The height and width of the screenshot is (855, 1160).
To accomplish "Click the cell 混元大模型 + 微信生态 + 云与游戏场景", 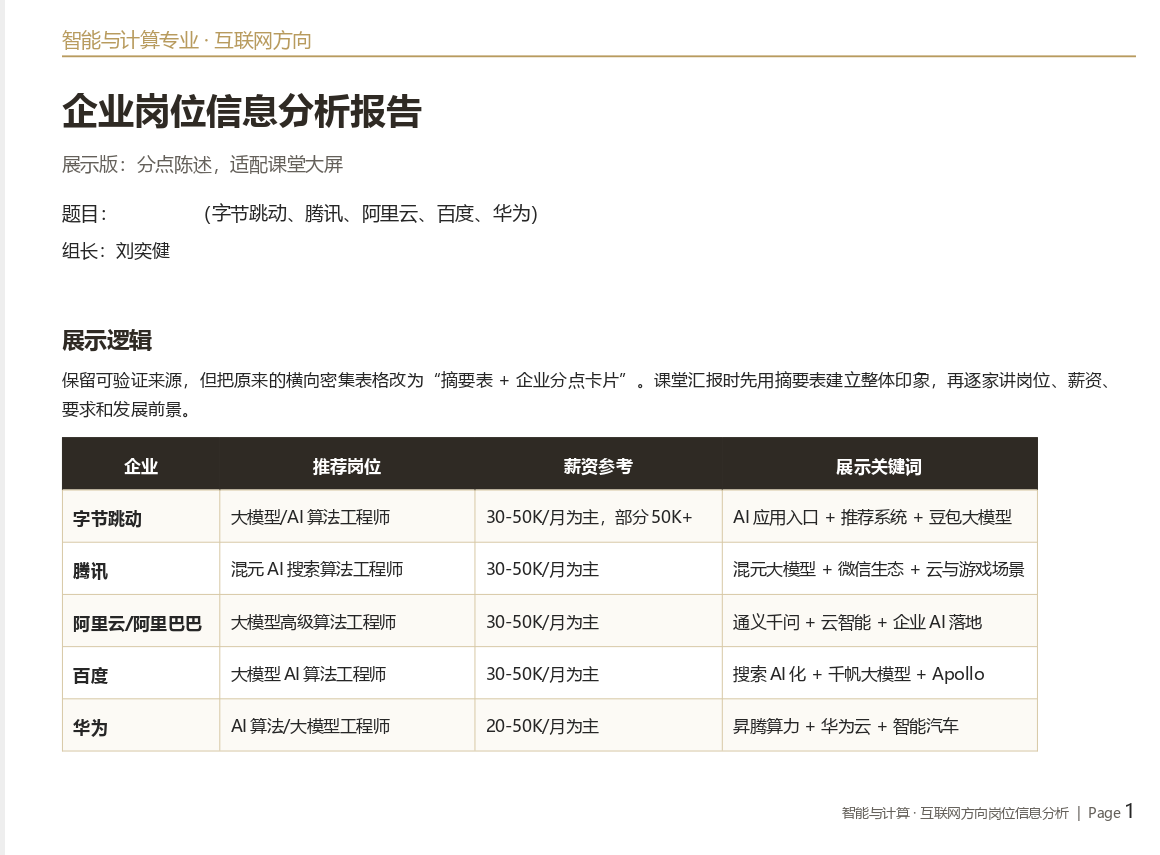I will 879,569.
